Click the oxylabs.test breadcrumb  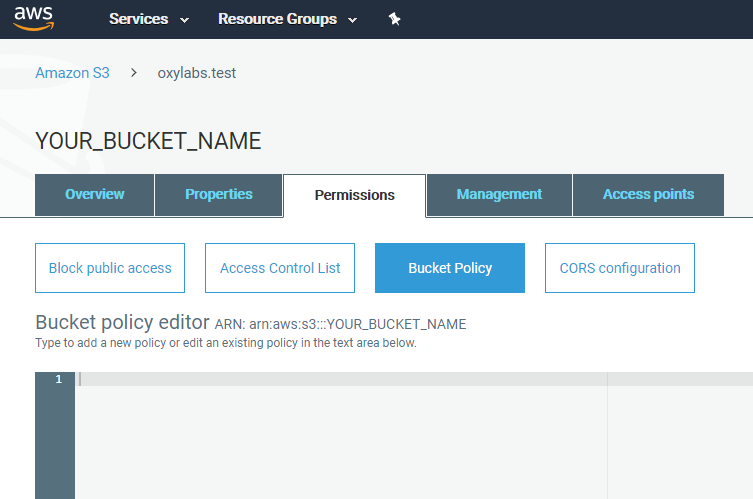(197, 73)
